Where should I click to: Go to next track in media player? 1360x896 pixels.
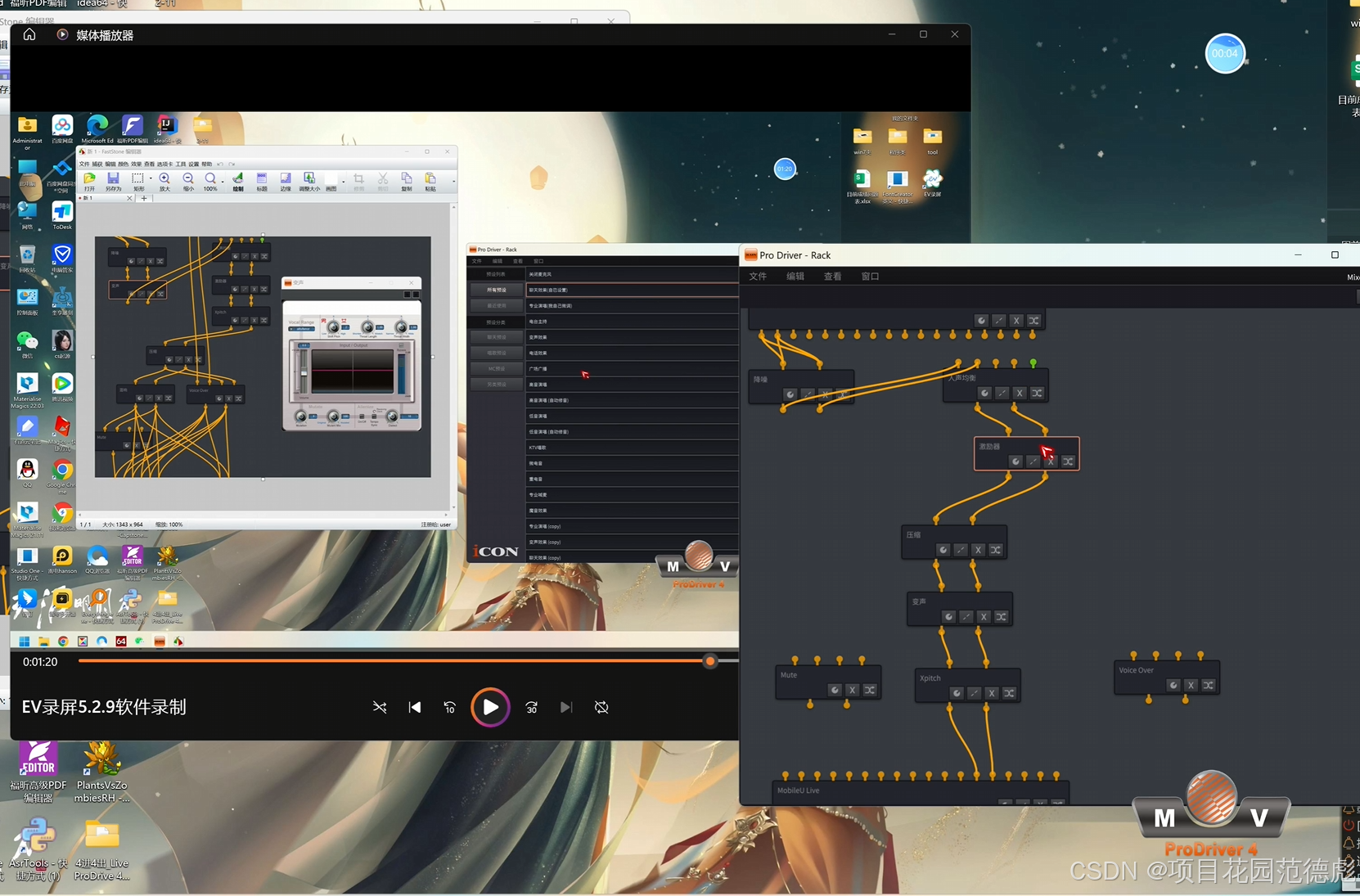pos(566,707)
